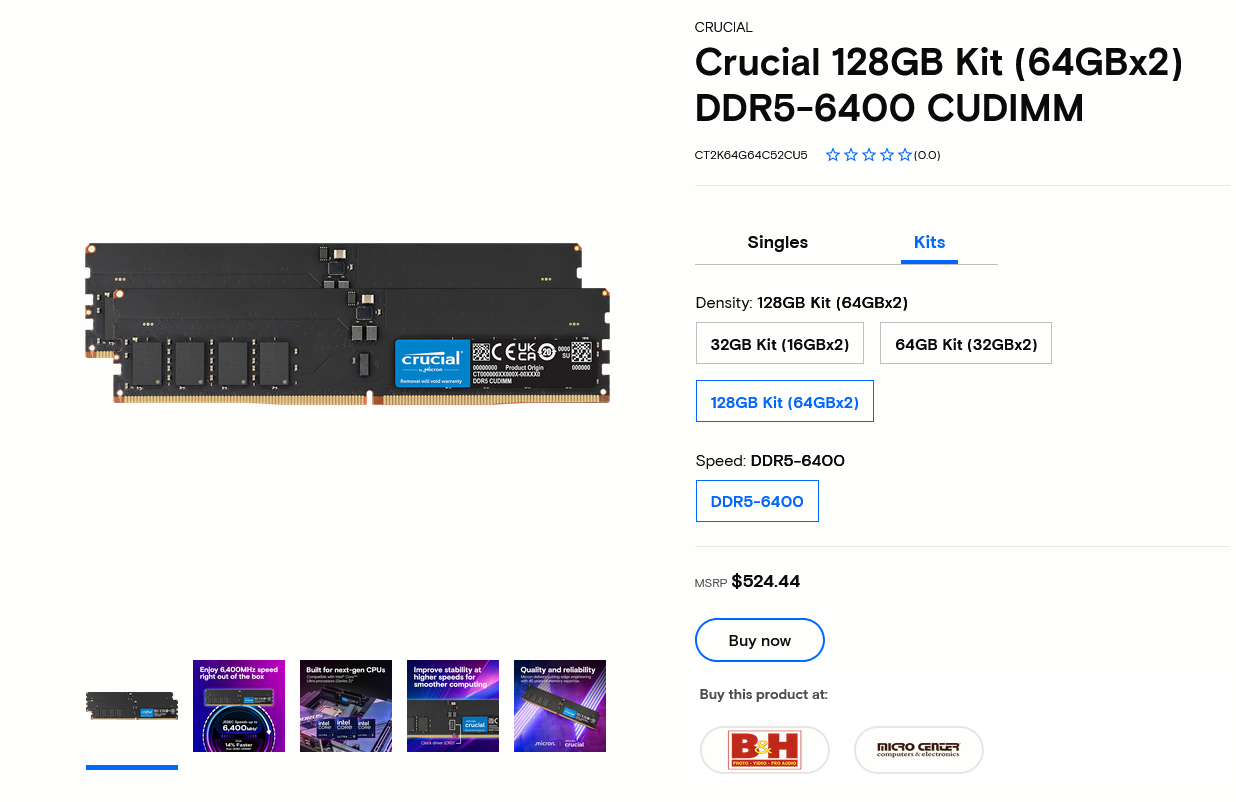The image size is (1236, 802).
Task: Select the fifth rating star
Action: pyautogui.click(x=905, y=155)
